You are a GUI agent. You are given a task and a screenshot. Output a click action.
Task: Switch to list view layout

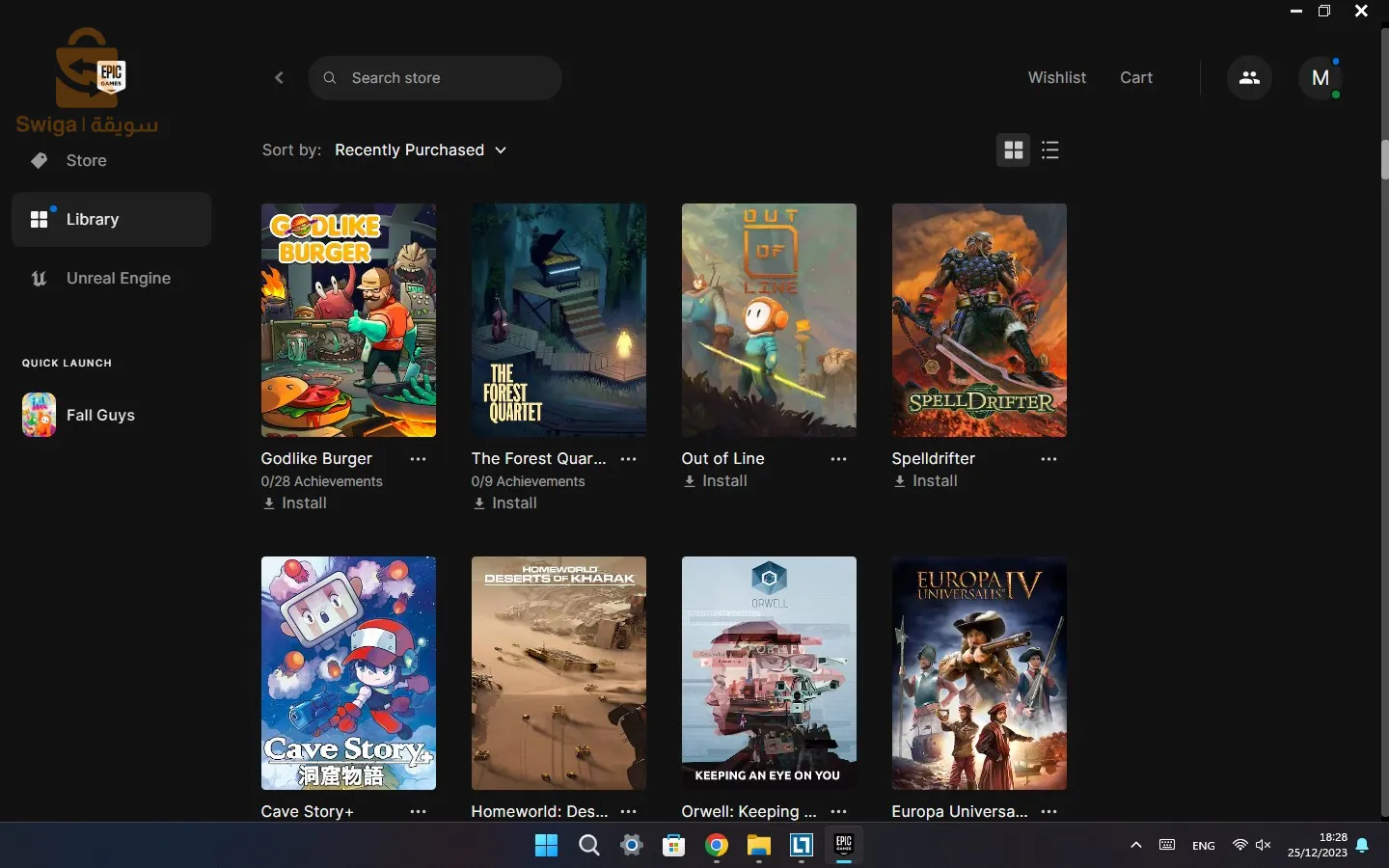tap(1050, 150)
